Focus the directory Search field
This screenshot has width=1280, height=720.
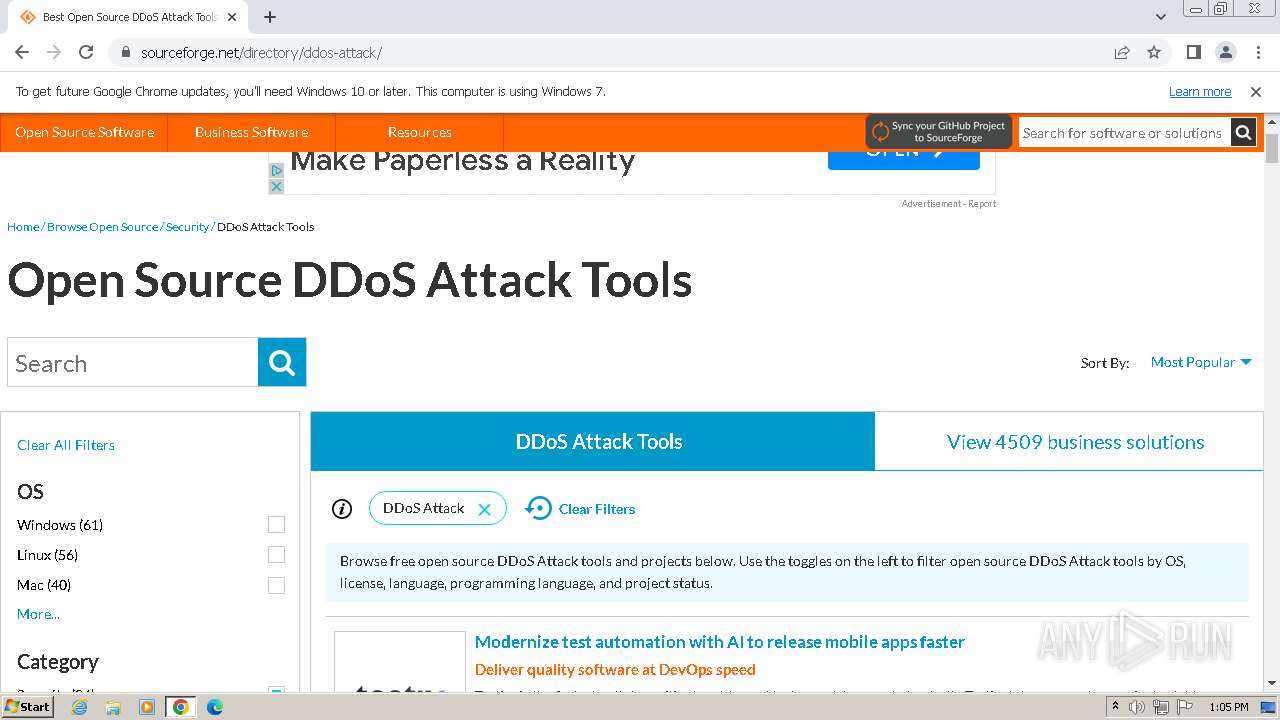(133, 362)
